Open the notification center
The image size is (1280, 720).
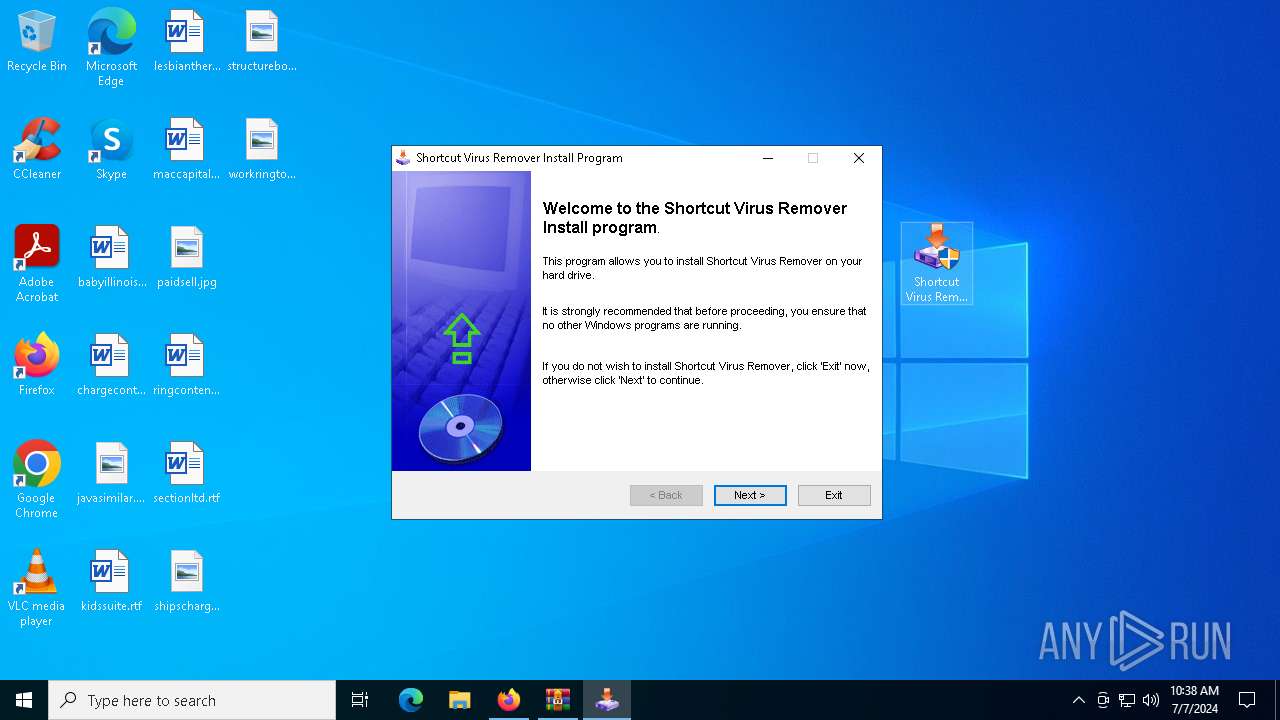click(x=1247, y=700)
